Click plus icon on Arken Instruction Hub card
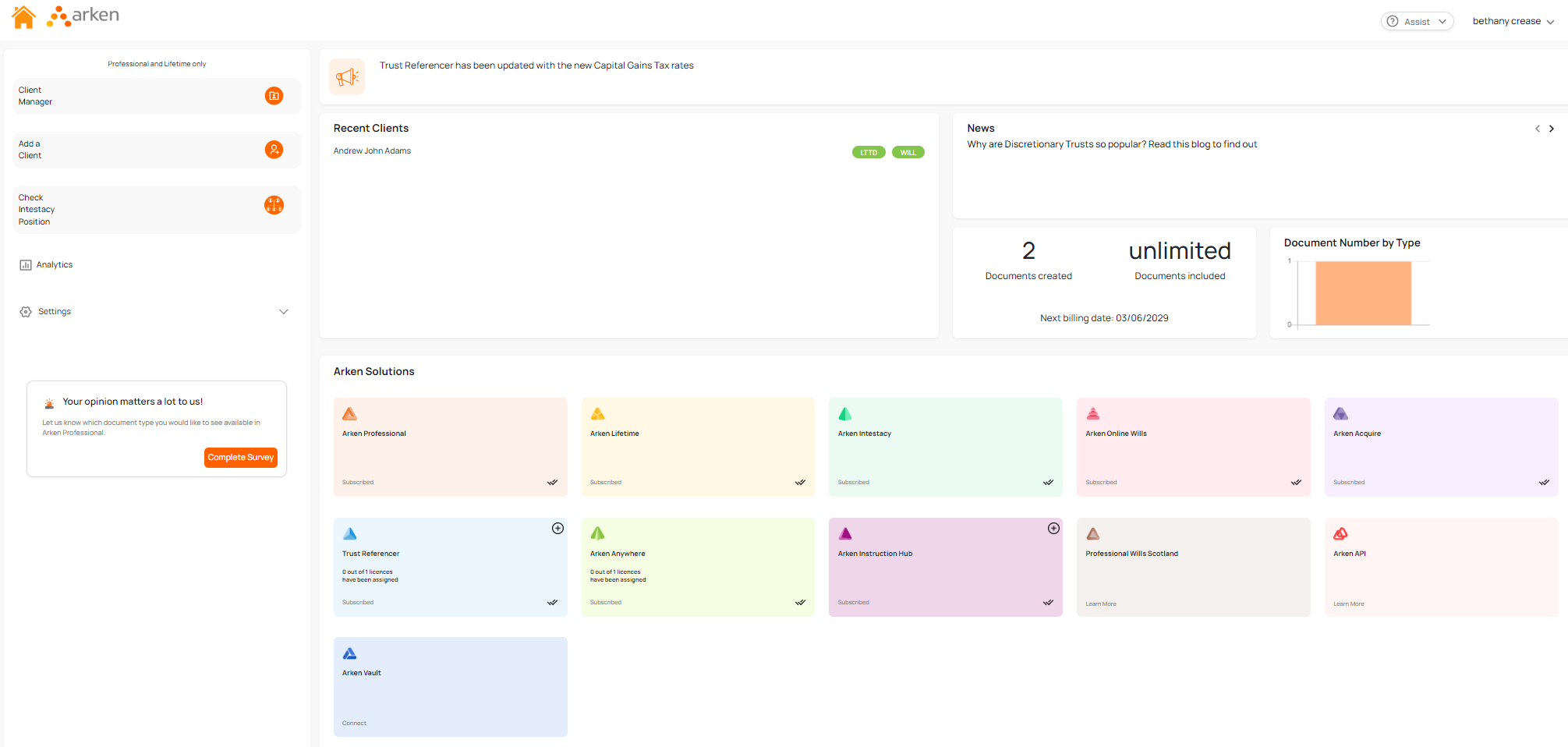The width and height of the screenshot is (1568, 747). (1053, 529)
